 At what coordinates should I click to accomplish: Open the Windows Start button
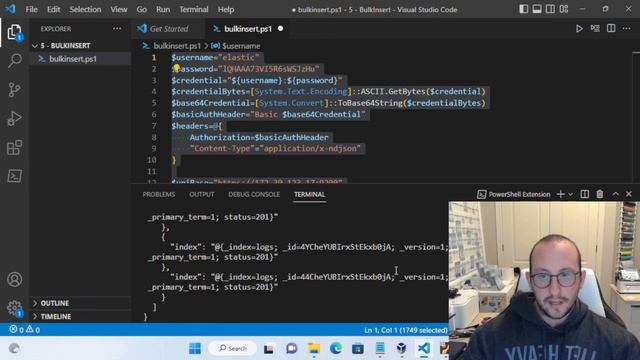(195, 348)
